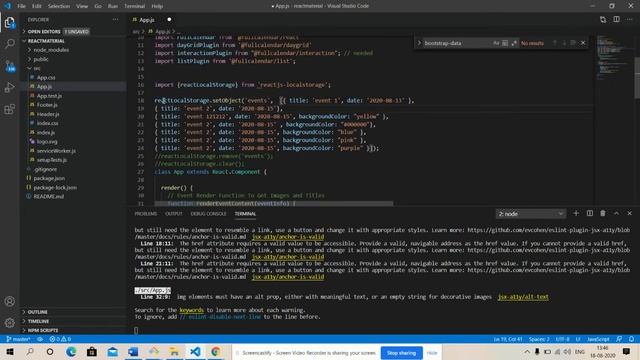
Task: Click the Open Changes icon in editor toolbar
Action: pyautogui.click(x=603, y=20)
